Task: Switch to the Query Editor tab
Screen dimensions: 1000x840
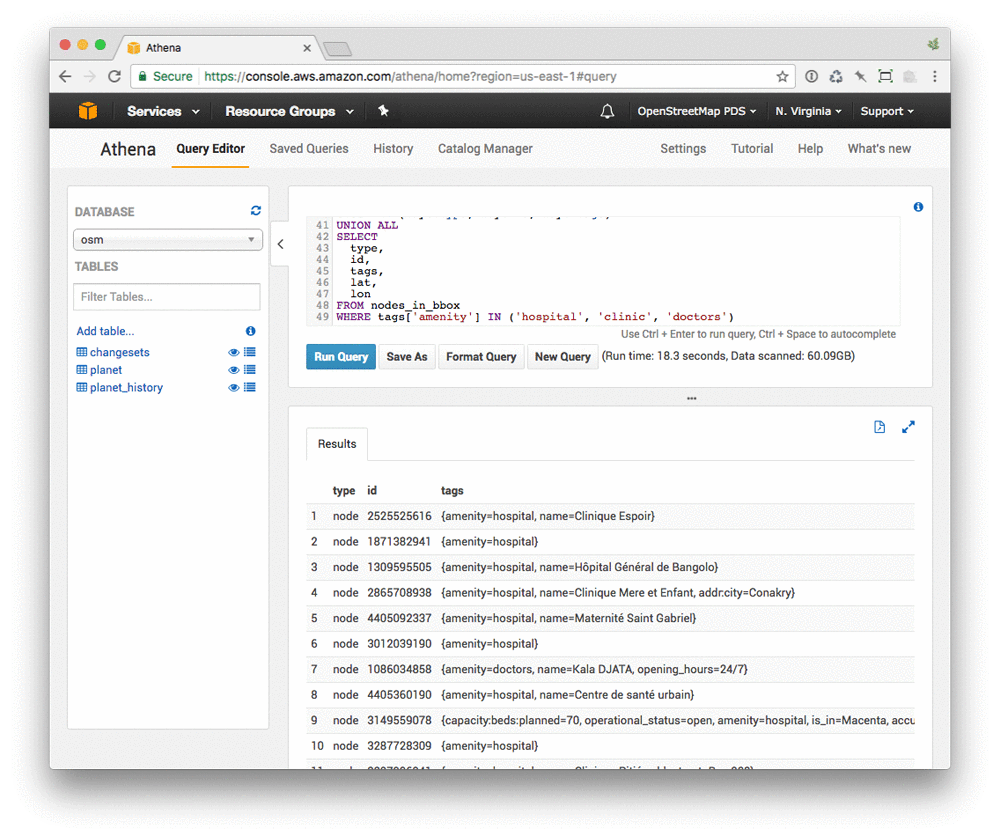Action: point(210,149)
